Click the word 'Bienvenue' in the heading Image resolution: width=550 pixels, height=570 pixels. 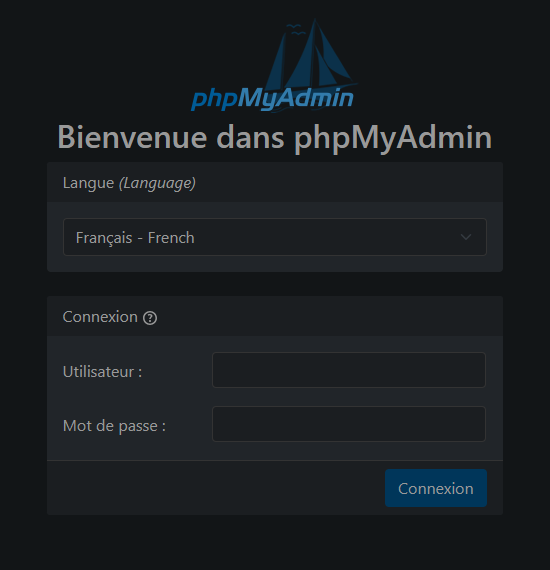click(132, 137)
